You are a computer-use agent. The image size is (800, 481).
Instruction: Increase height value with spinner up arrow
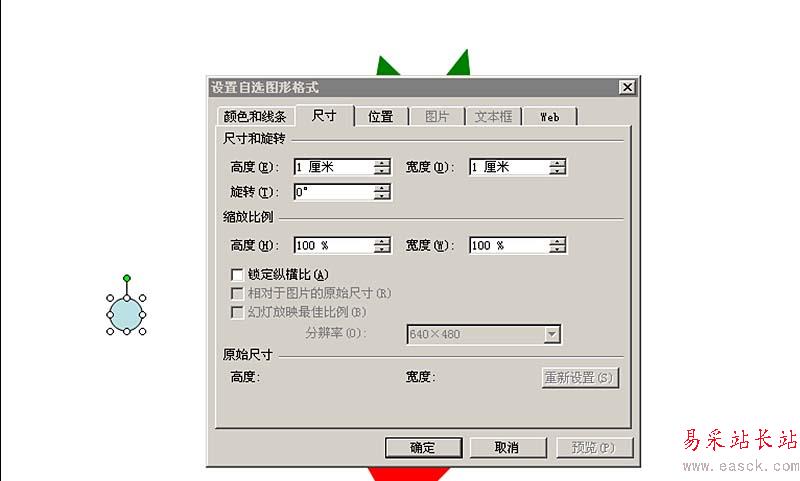[x=382, y=163]
